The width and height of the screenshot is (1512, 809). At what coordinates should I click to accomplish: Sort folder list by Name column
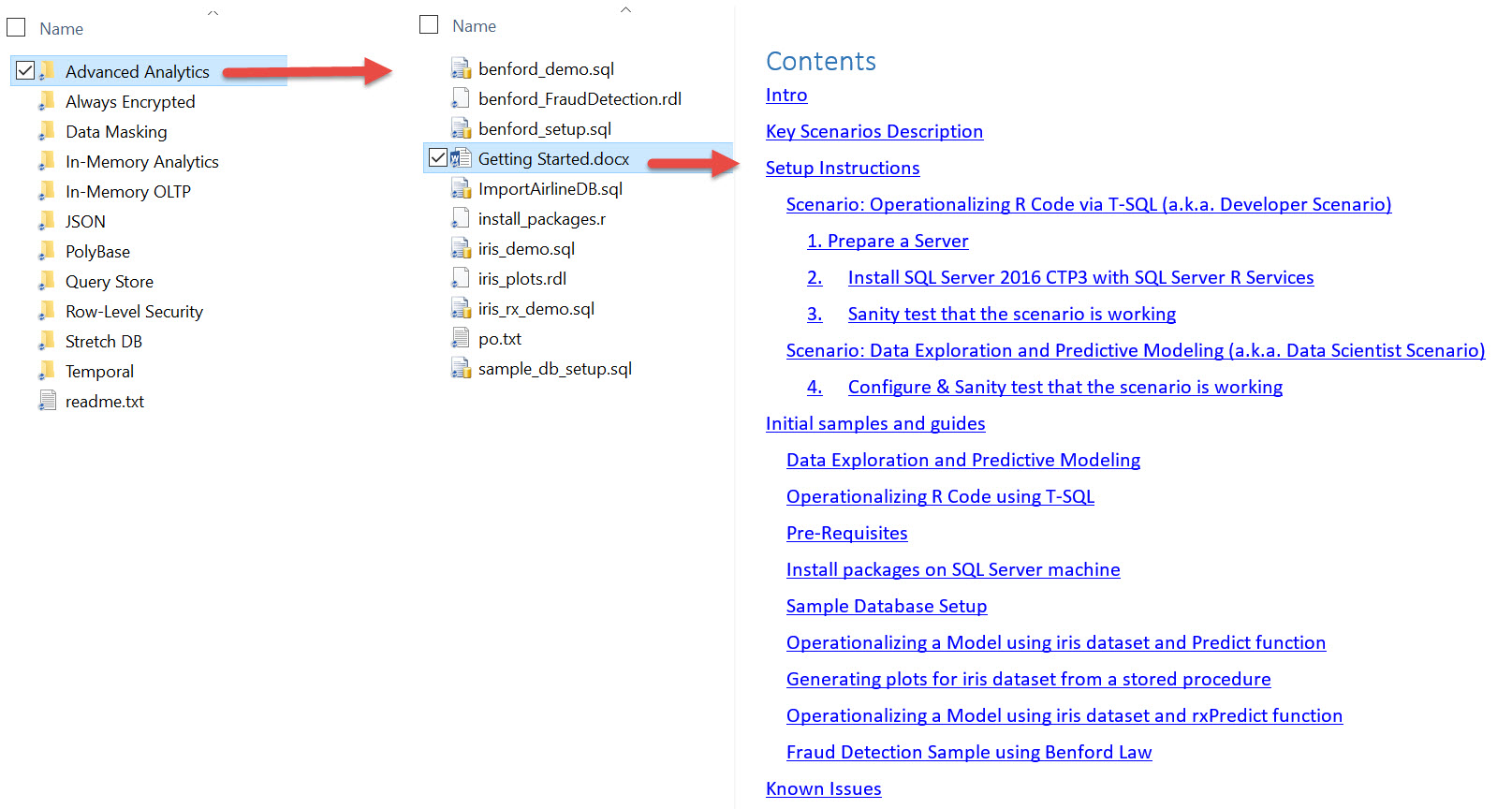tap(61, 29)
